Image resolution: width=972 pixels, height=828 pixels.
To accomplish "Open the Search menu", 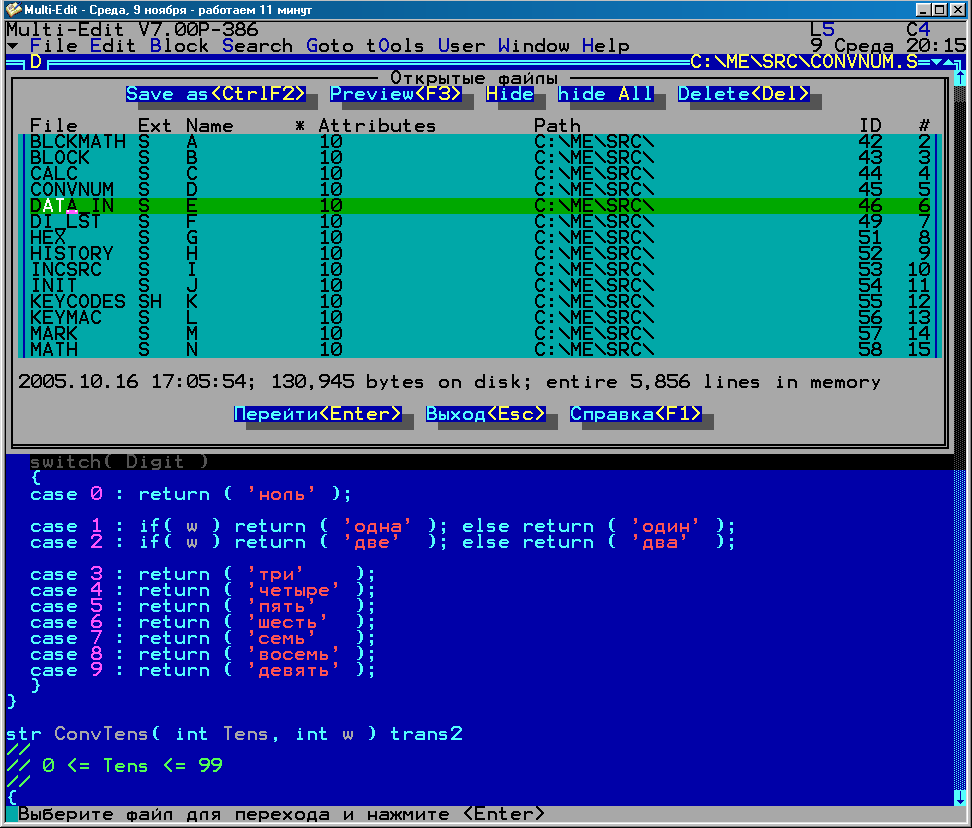I will 258,46.
